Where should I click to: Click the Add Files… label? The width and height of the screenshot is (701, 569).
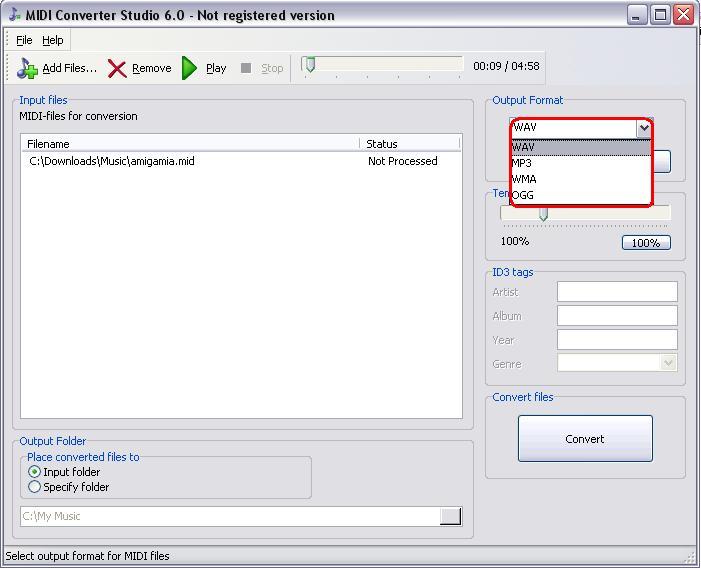click(x=70, y=68)
